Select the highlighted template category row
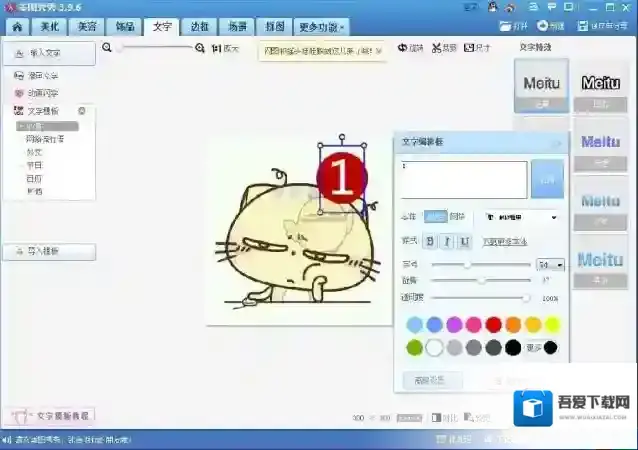638x450 pixels. click(x=47, y=126)
